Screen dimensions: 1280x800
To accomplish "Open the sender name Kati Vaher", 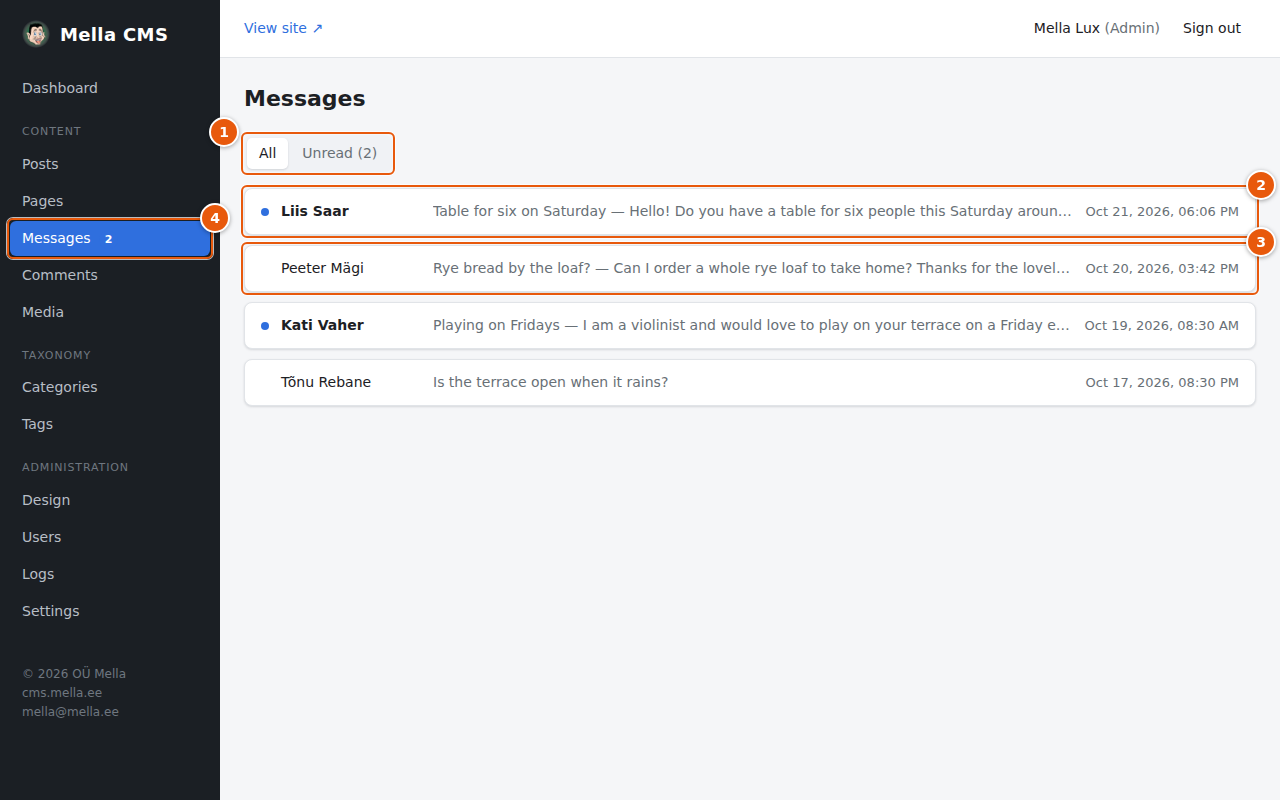I will click(x=322, y=325).
